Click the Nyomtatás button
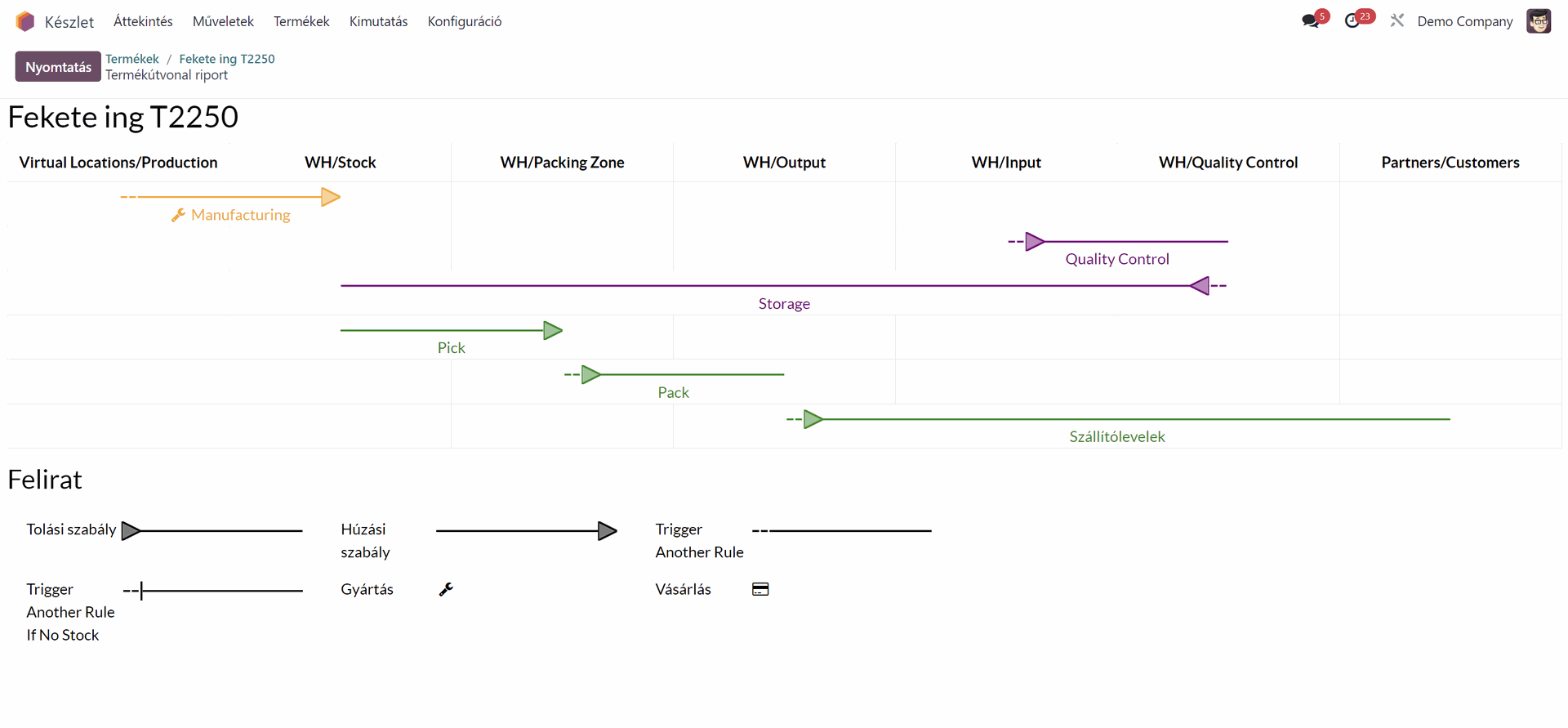This screenshot has width=1568, height=728. (58, 67)
